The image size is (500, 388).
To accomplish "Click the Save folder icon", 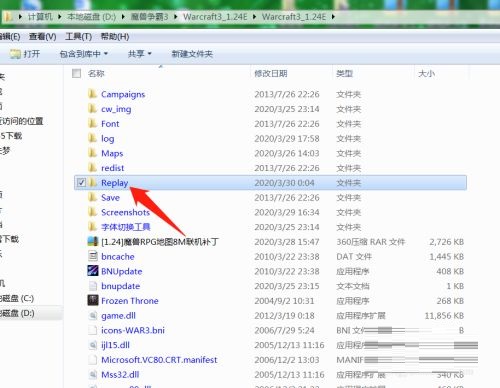I will pos(92,197).
